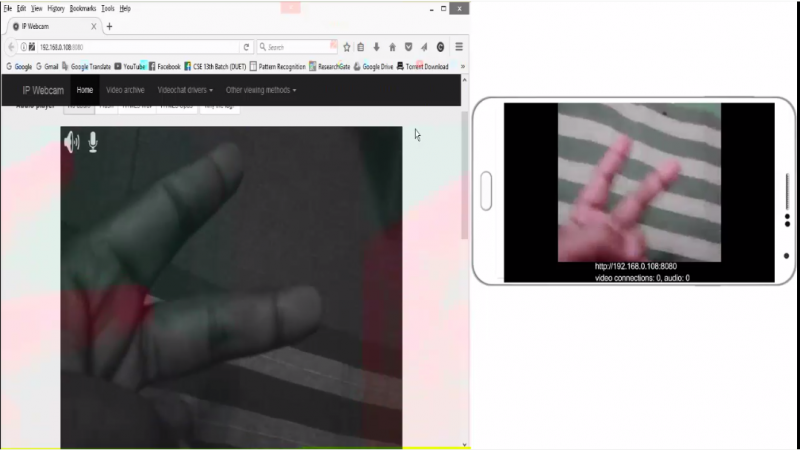
Task: Expand Other viewing methods dropdown
Action: click(x=261, y=90)
